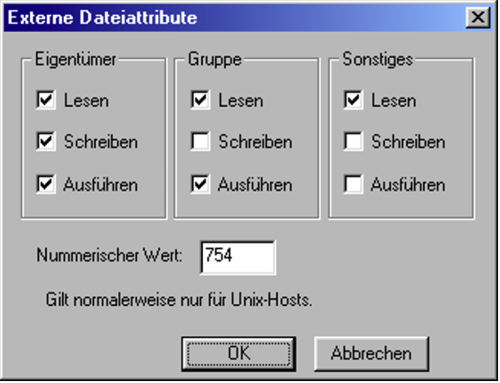
Task: Click the Unix-Hosts hint text
Action: click(179, 300)
